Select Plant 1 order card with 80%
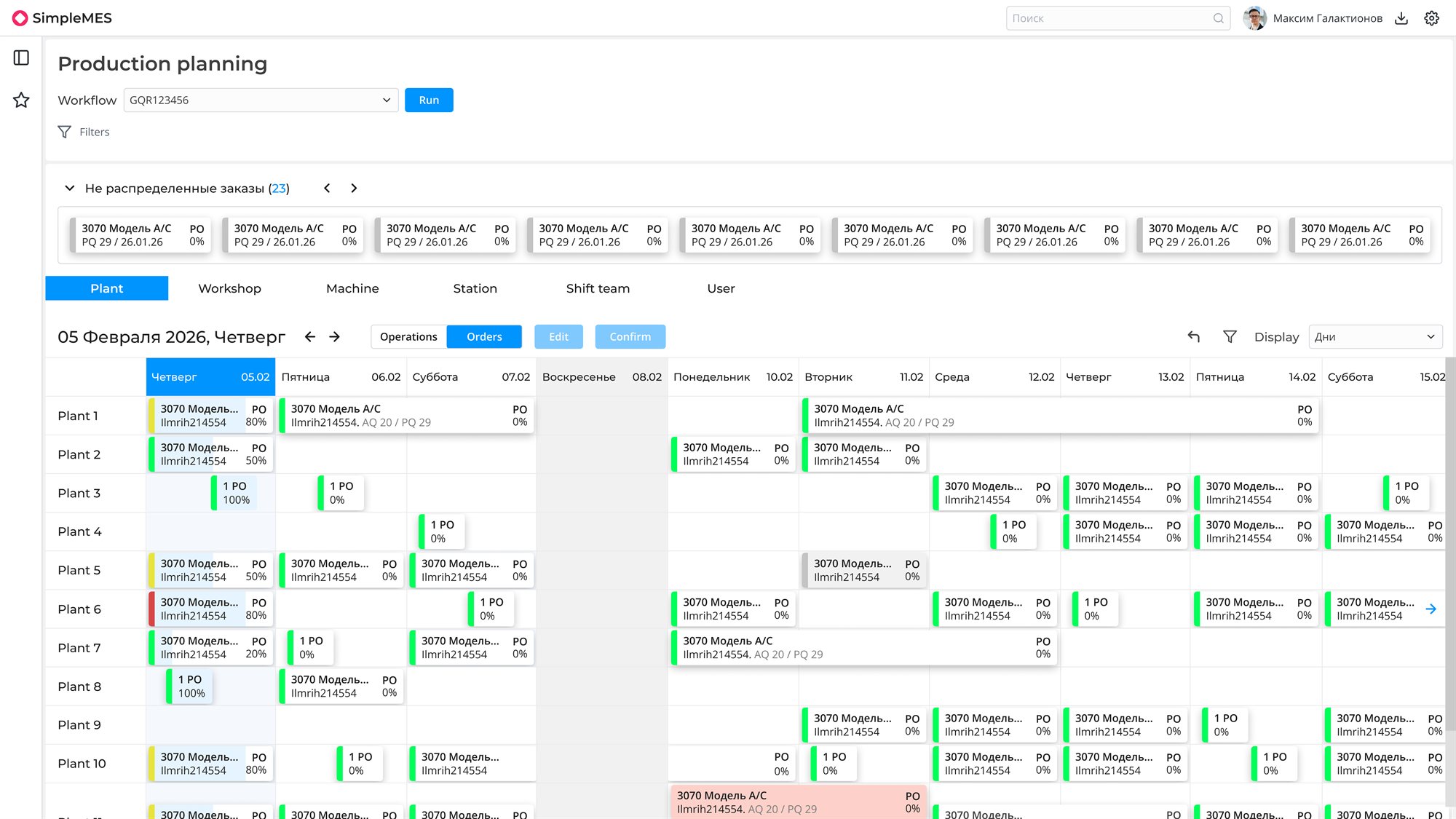Screen dimensions: 1456x819 (x=210, y=416)
